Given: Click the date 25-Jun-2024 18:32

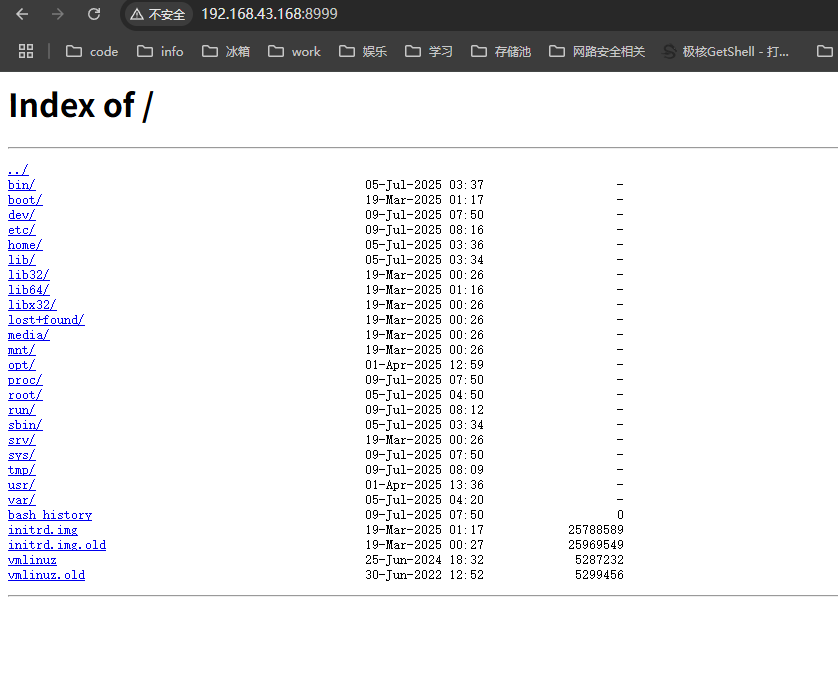Looking at the screenshot, I should [x=424, y=560].
